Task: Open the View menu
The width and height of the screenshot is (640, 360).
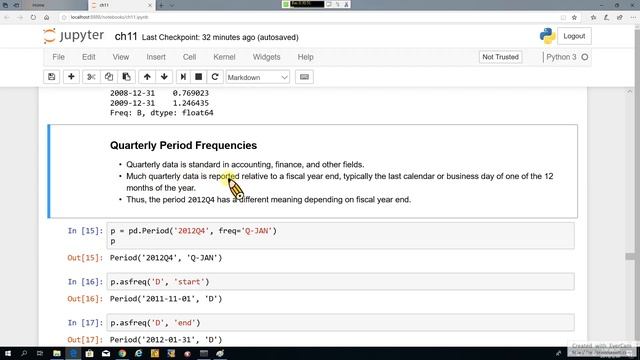Action: [121, 57]
